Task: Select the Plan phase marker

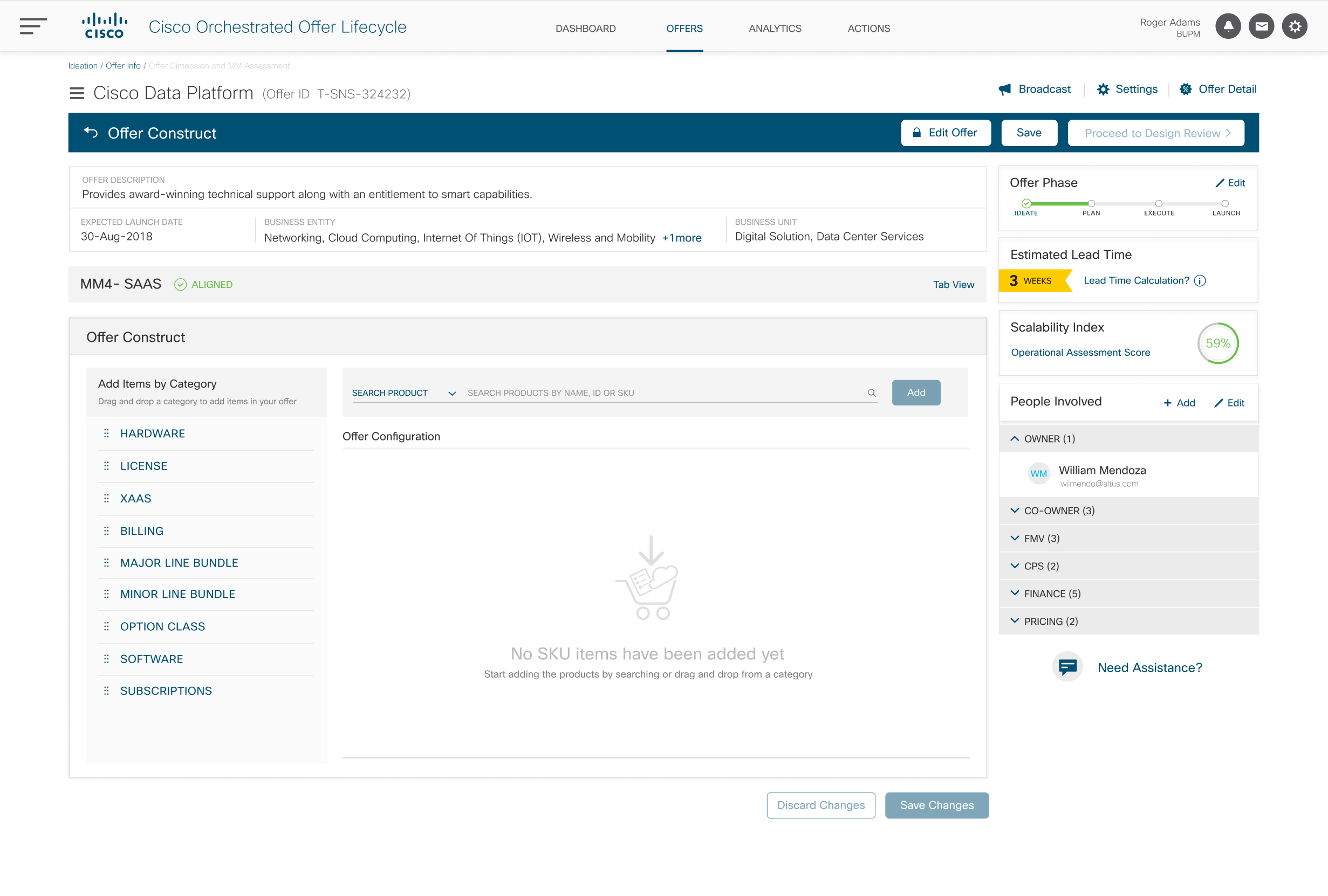Action: (x=1091, y=204)
